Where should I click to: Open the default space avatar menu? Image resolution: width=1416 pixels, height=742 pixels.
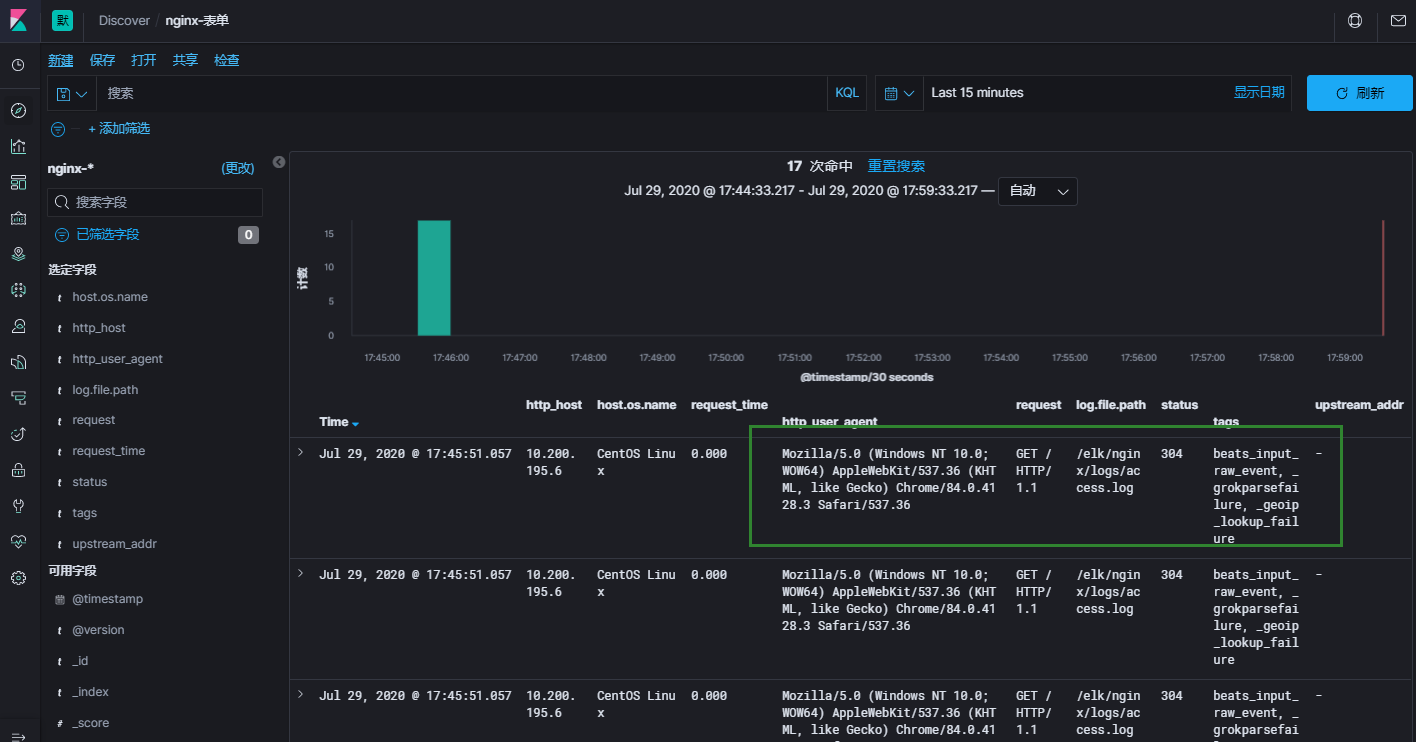pos(62,20)
